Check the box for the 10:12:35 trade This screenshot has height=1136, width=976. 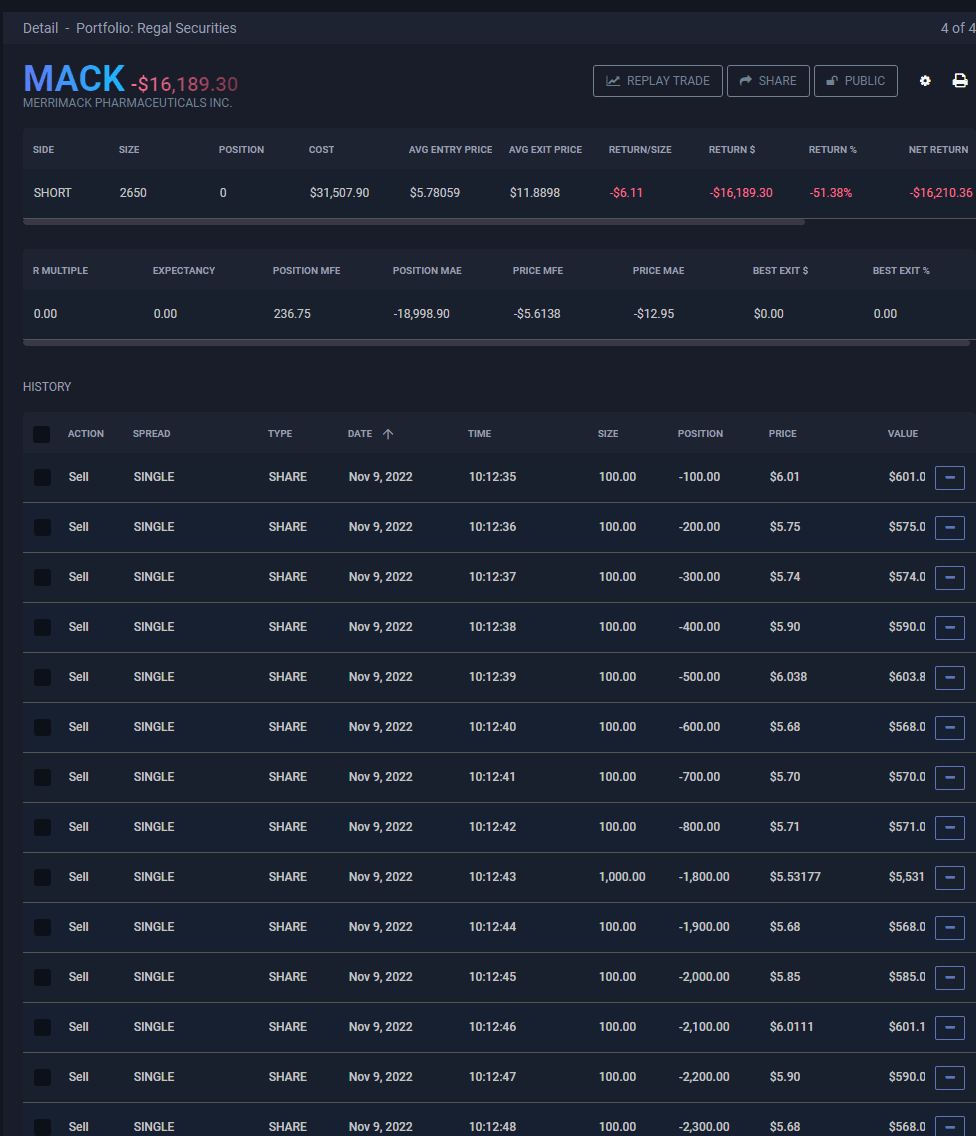tap(42, 477)
